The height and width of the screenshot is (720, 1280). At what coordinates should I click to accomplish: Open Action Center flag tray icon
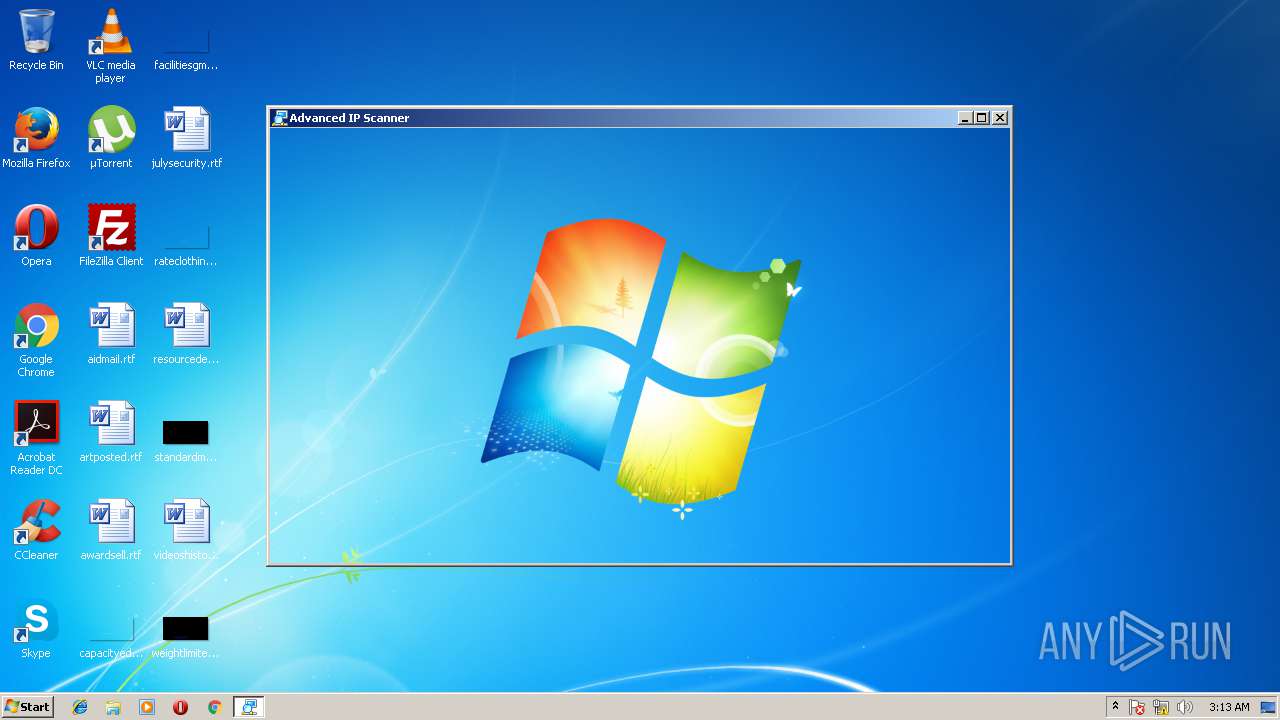click(1137, 707)
